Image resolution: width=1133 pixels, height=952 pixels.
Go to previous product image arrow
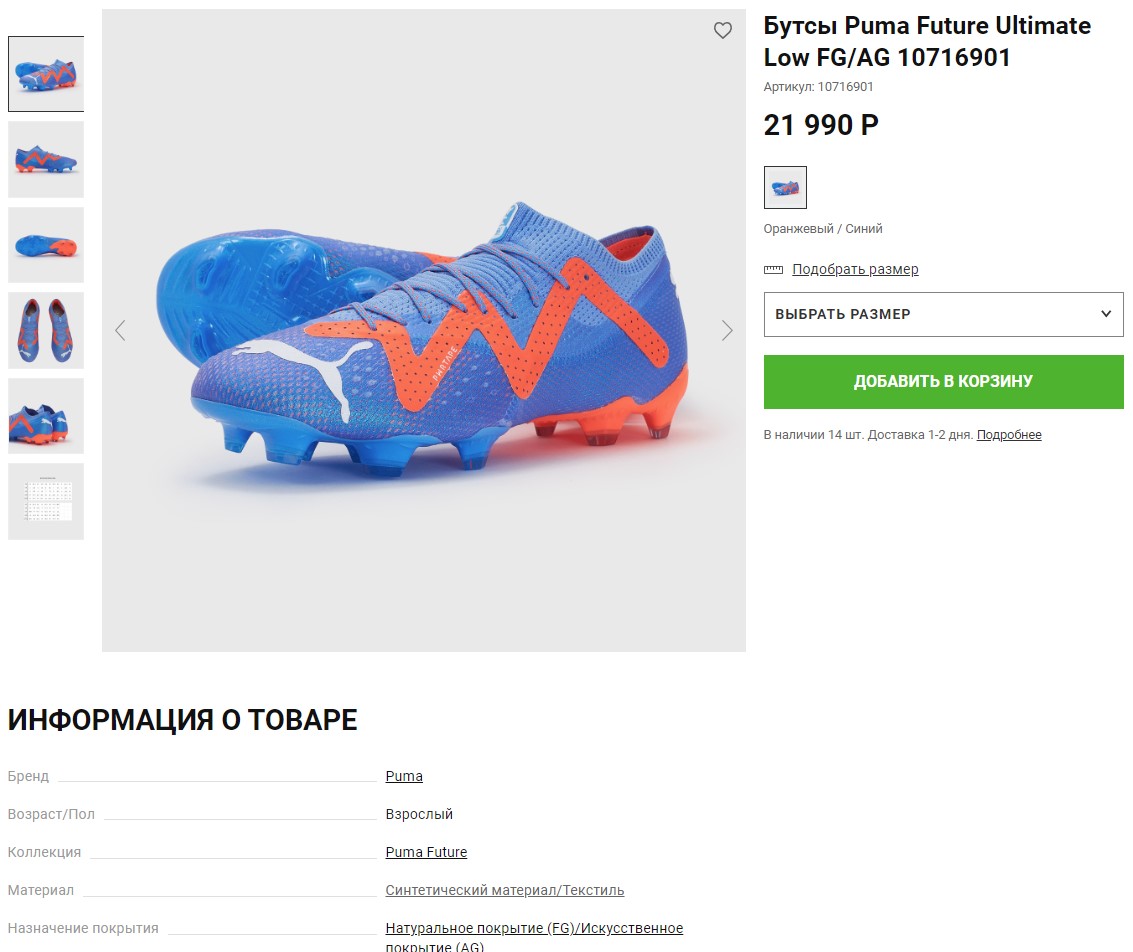click(x=120, y=330)
